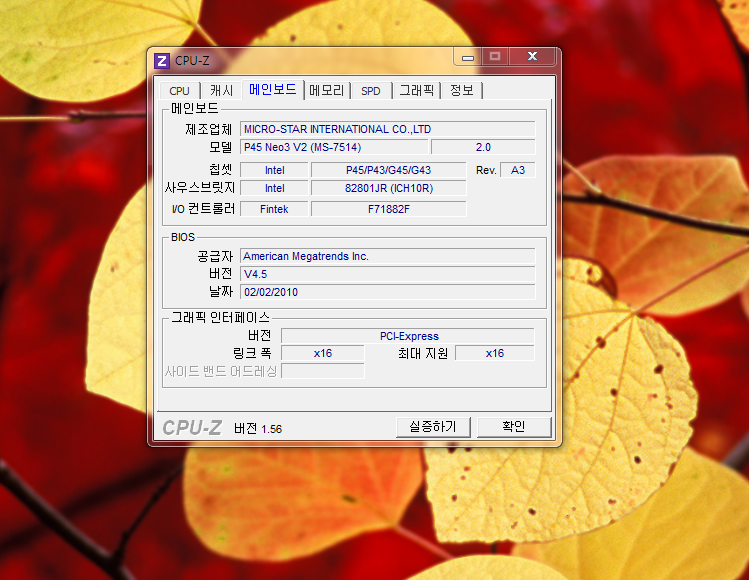Click I/O controller vendor Fintek
Viewport: 749px width, 580px height.
[274, 209]
